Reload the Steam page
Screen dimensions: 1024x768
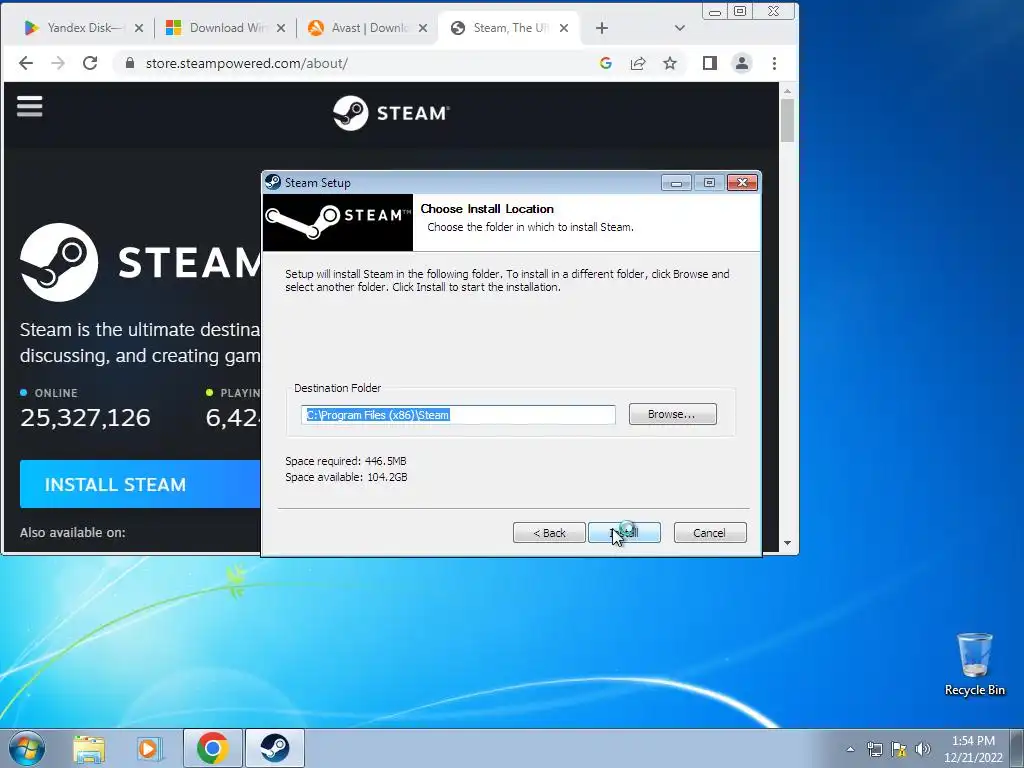[x=90, y=63]
